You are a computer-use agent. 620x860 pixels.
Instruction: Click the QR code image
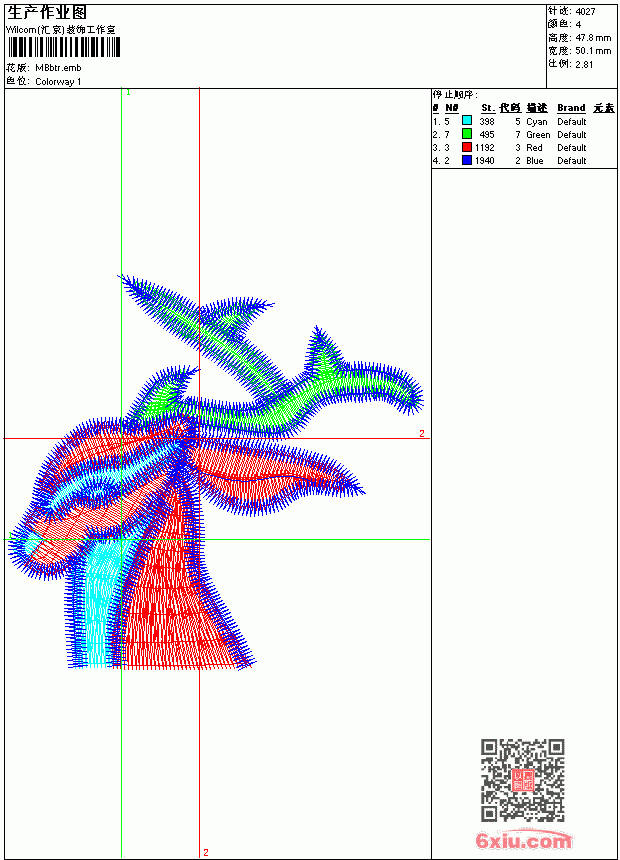[x=523, y=780]
